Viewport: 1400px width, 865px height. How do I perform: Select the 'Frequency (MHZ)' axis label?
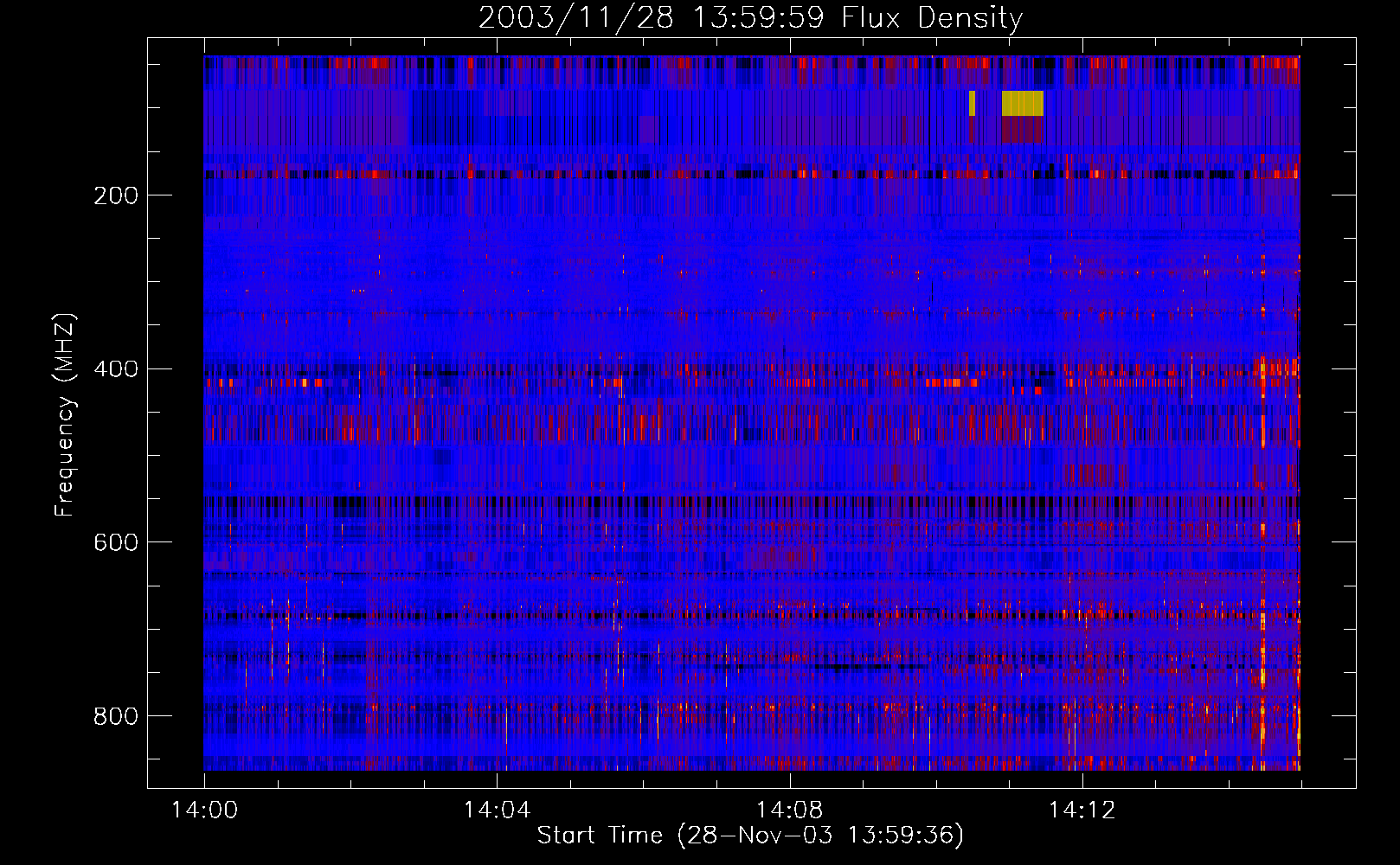tap(64, 415)
